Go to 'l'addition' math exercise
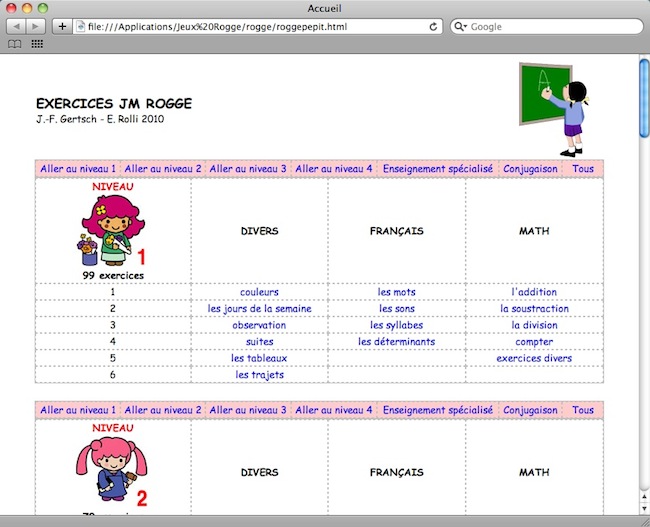This screenshot has width=650, height=527. [534, 292]
